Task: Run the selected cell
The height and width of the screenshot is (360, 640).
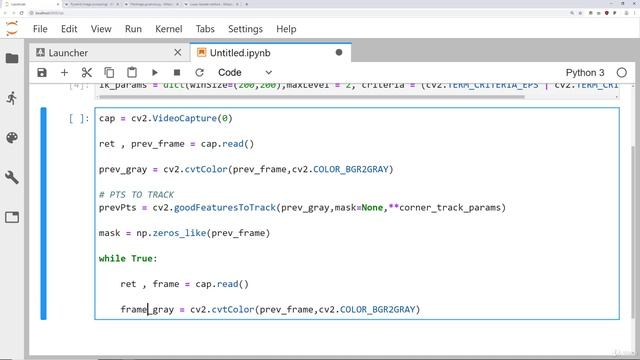Action: (x=154, y=73)
